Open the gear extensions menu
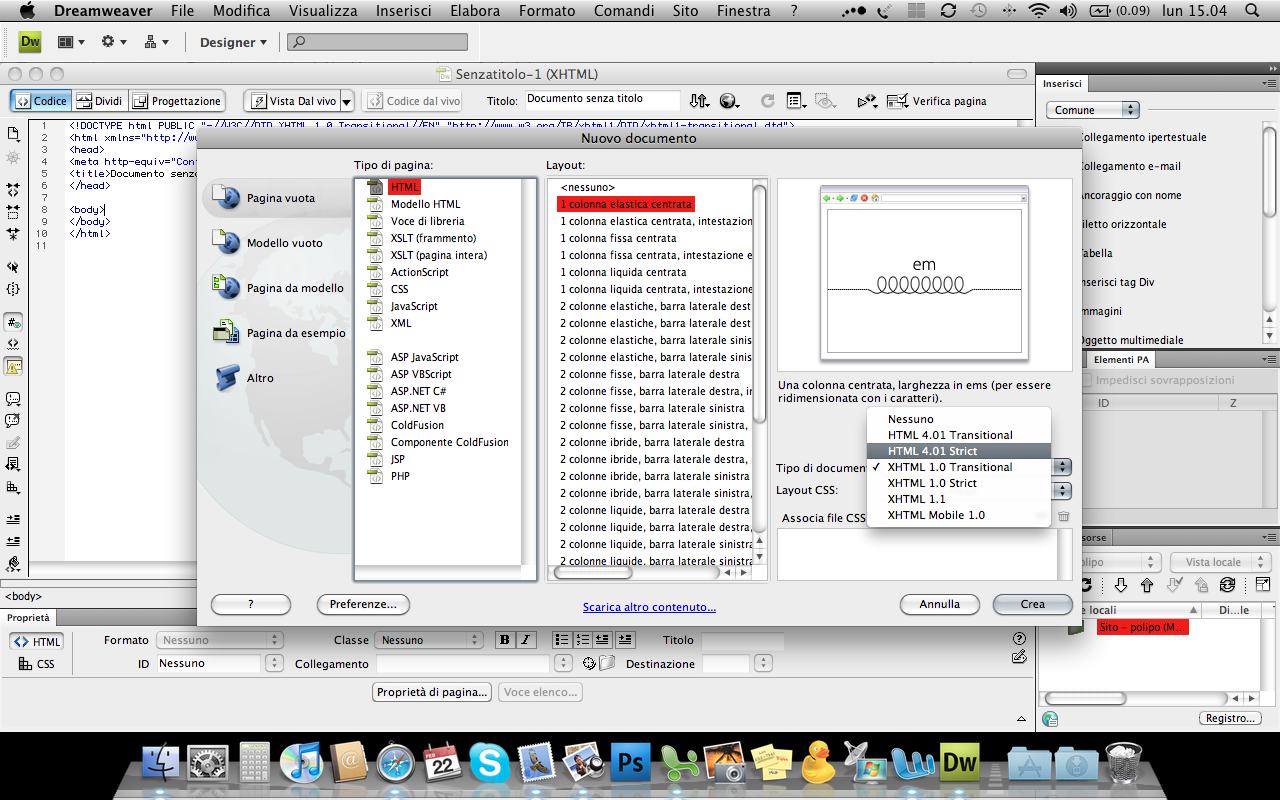Viewport: 1280px width, 800px height. (x=114, y=42)
